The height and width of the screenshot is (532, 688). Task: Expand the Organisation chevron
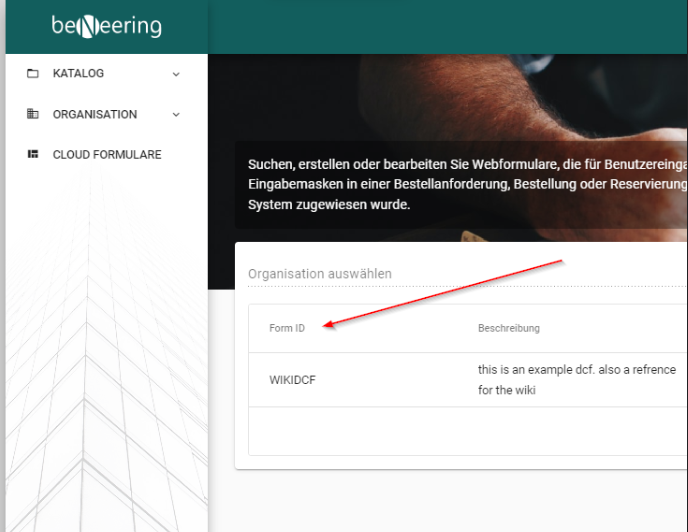[x=176, y=114]
